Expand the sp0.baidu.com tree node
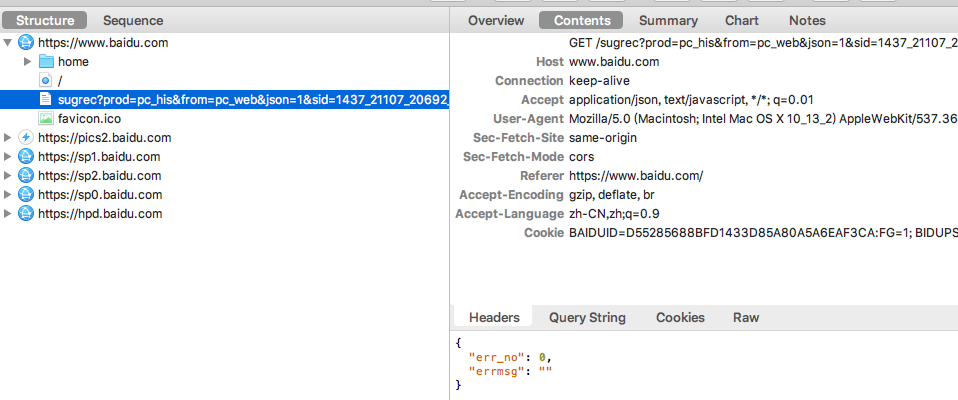The height and width of the screenshot is (400, 958). (x=9, y=194)
